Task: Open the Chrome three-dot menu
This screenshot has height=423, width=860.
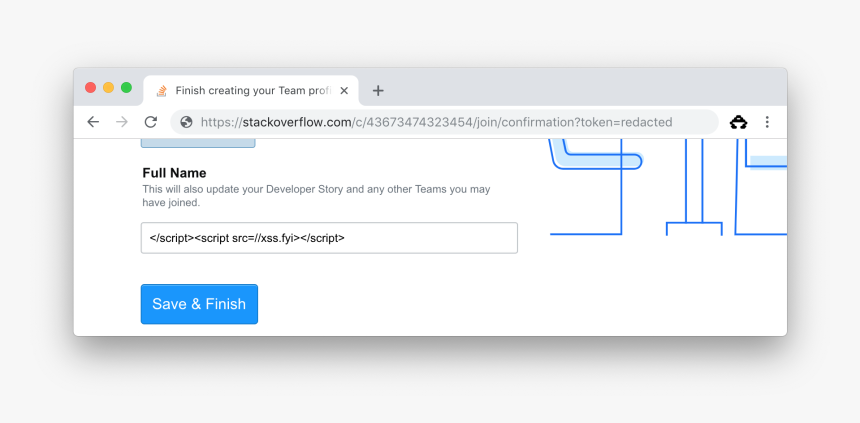Action: [767, 122]
